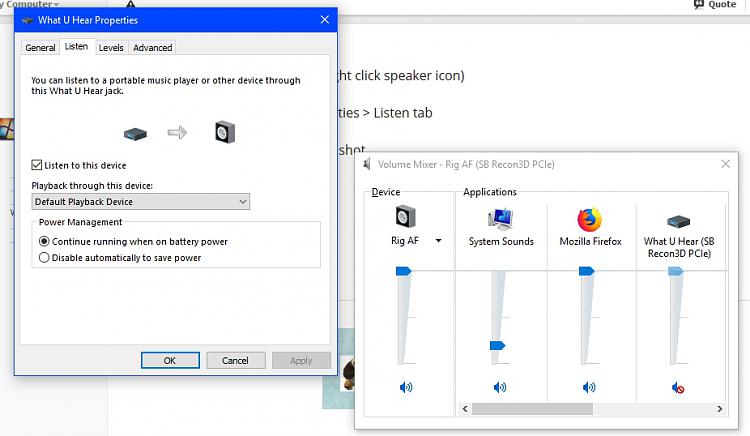The width and height of the screenshot is (750, 436).
Task: Select Disable automatically to save power
Action: coord(44,258)
